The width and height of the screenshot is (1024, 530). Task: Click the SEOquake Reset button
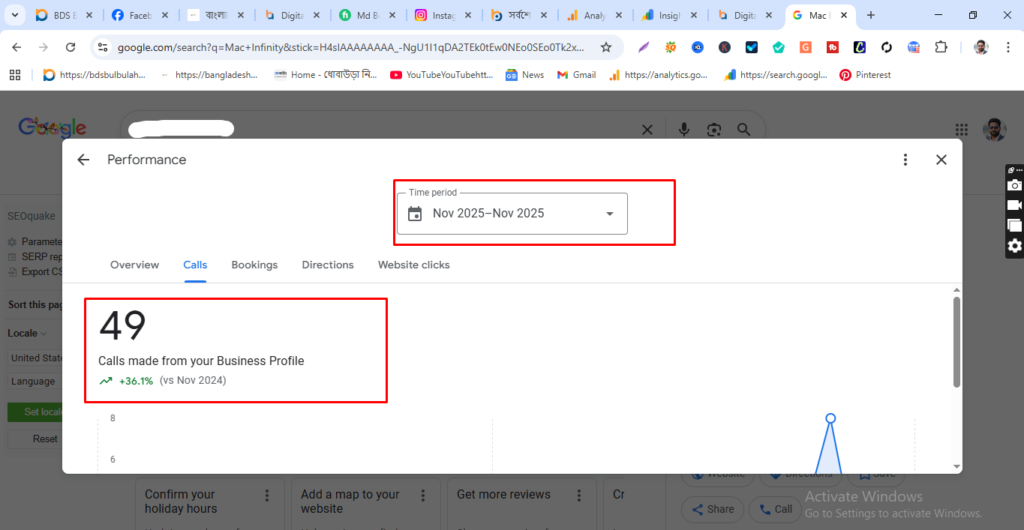(35, 439)
